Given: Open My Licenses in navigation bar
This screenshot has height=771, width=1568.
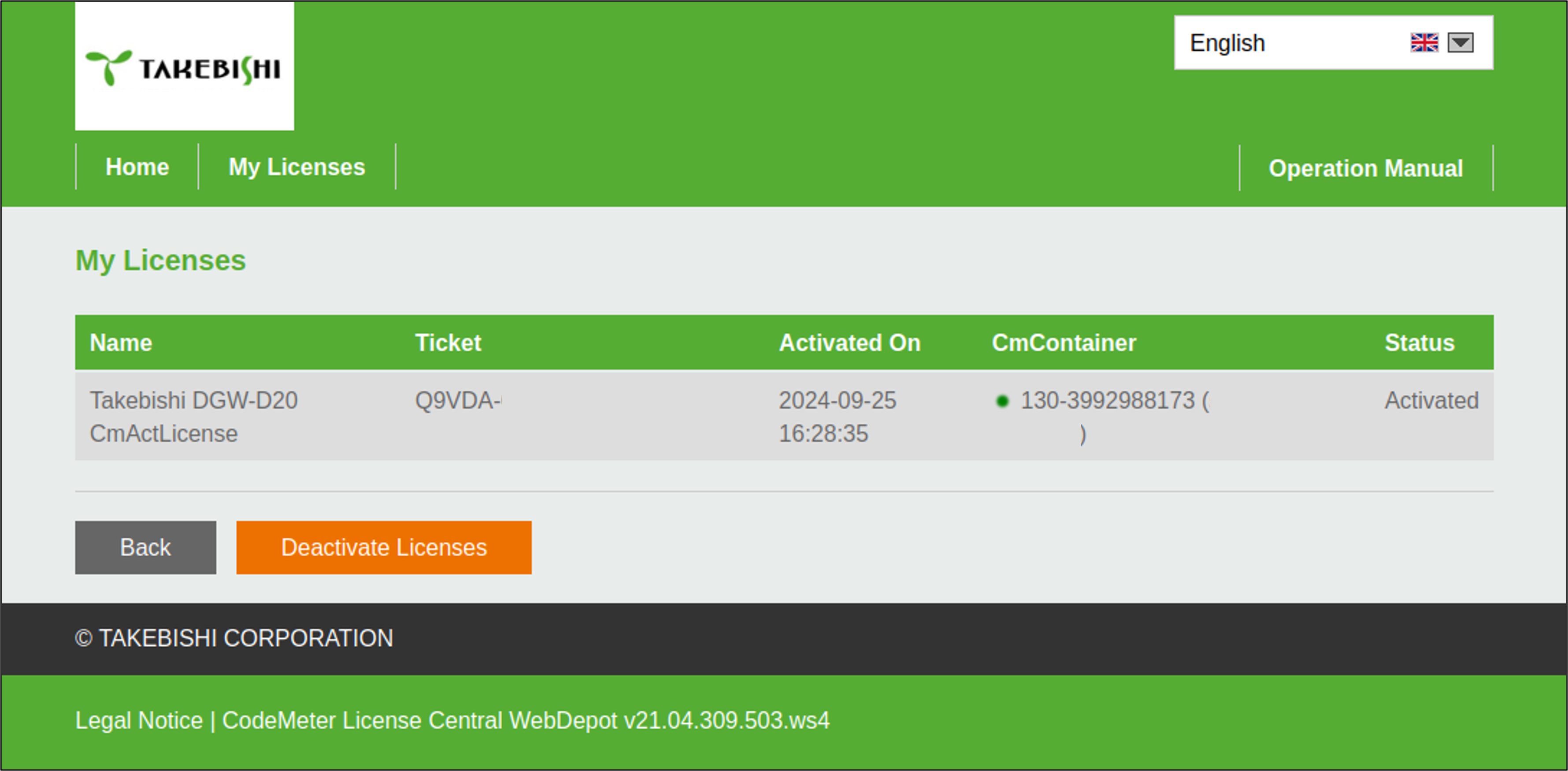Looking at the screenshot, I should click(x=297, y=167).
